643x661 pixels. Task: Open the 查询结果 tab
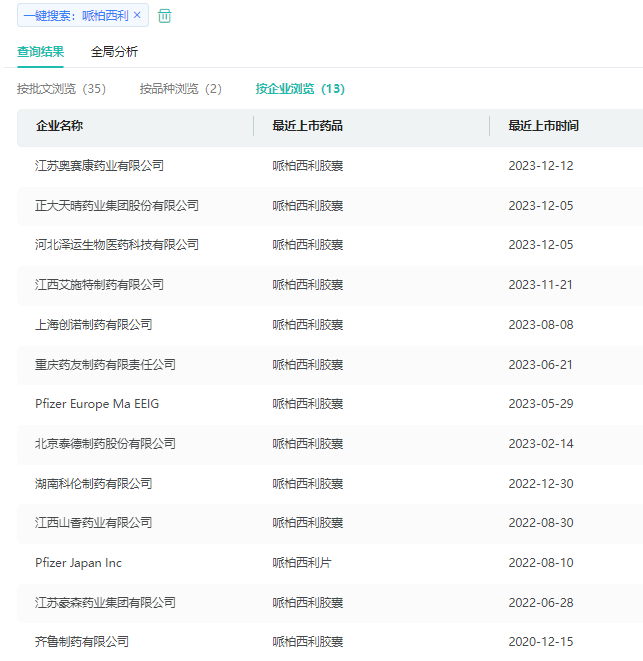tap(40, 52)
